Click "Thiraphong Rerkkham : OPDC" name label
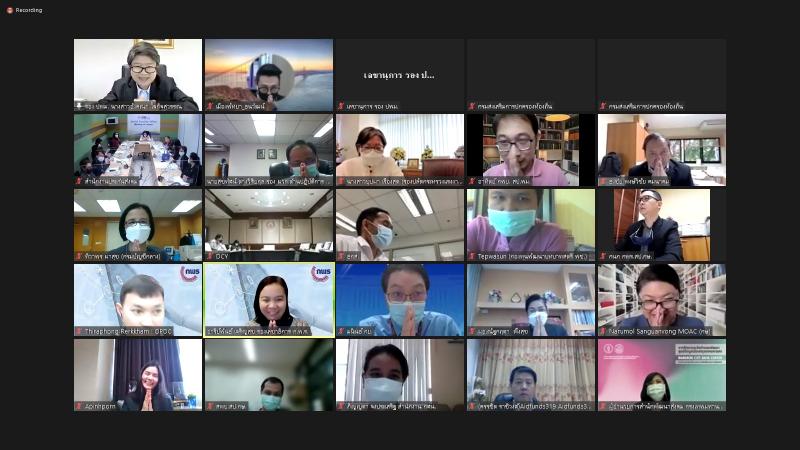800x450 pixels. click(129, 331)
